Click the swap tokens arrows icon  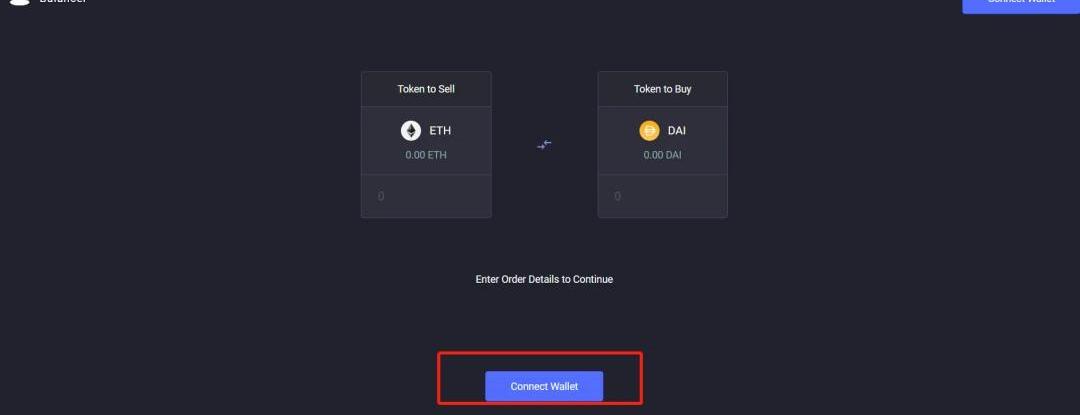544,145
